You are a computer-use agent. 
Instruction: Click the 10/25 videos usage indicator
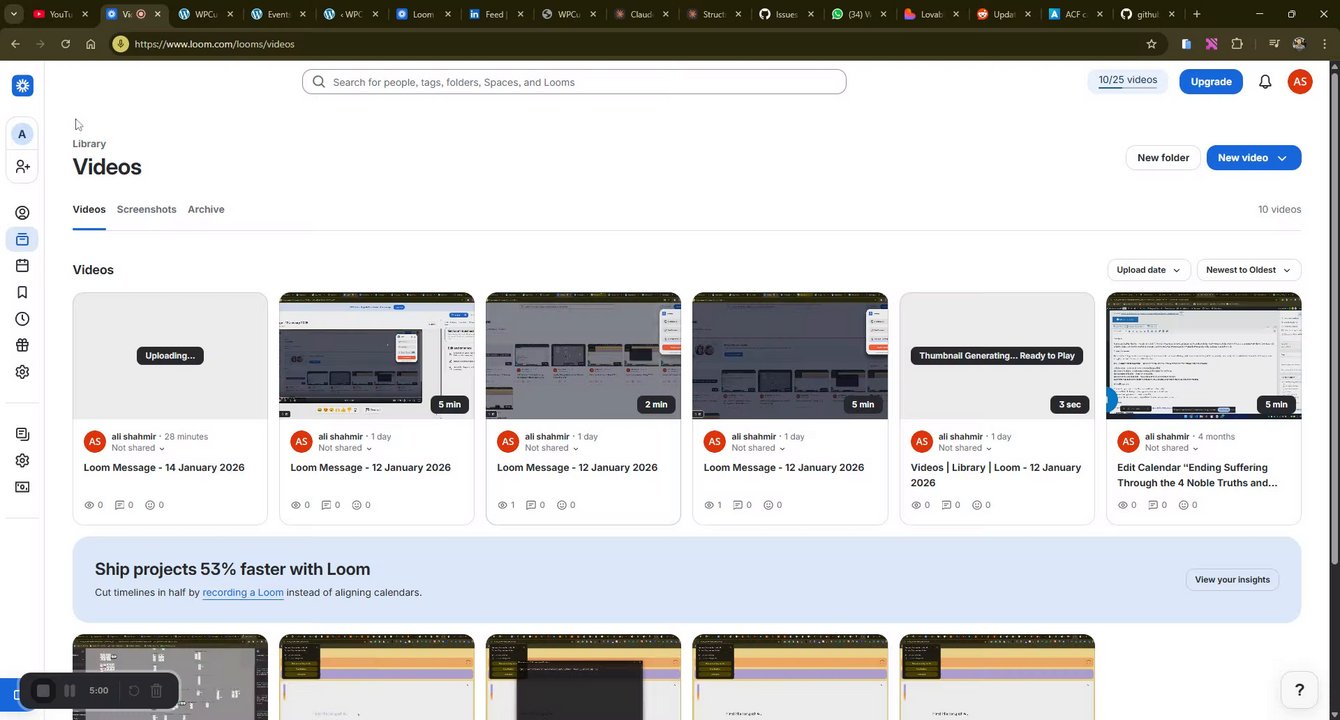[1128, 81]
